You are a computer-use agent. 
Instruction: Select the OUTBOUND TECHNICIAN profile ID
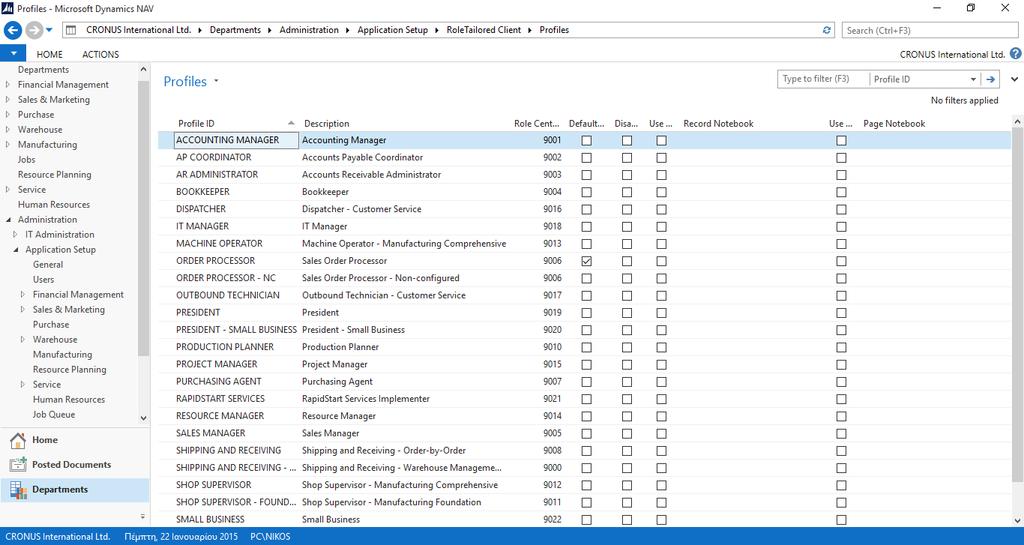227,295
